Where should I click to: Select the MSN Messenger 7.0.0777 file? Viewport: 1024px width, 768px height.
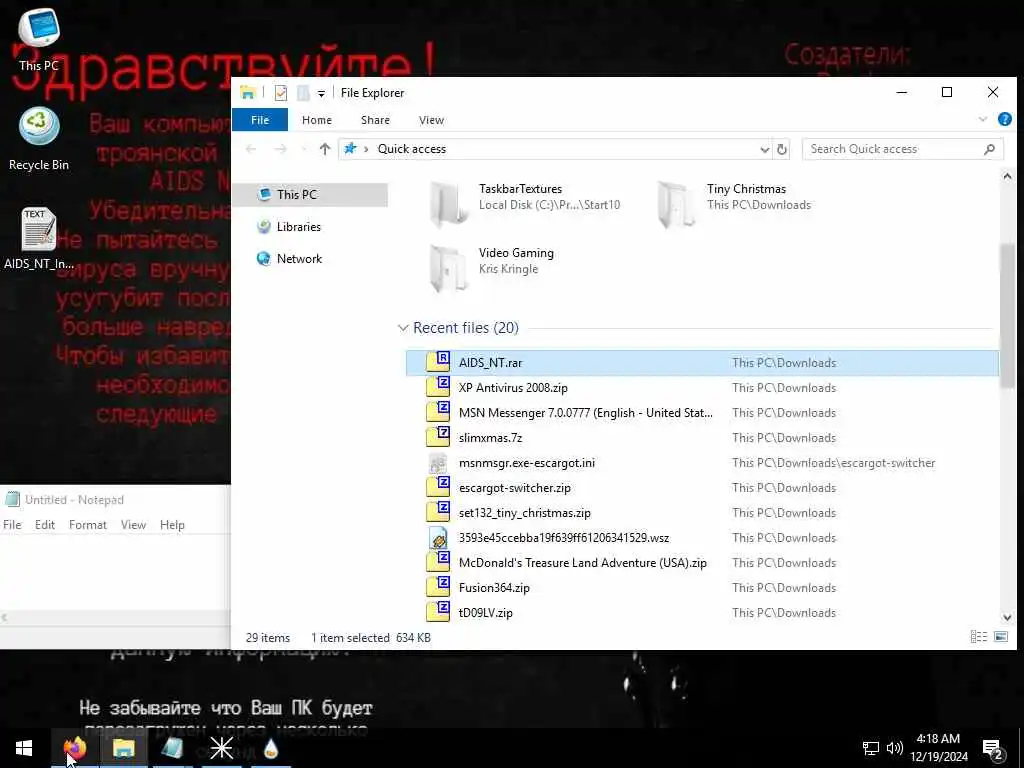tap(702, 413)
